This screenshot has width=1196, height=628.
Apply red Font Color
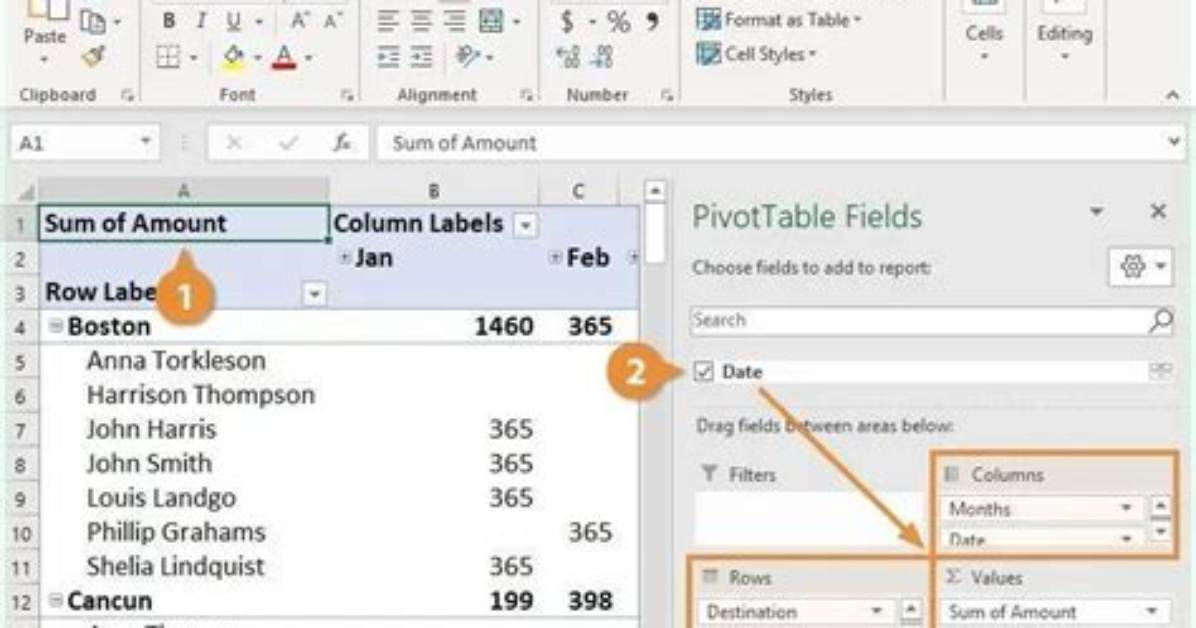[284, 57]
